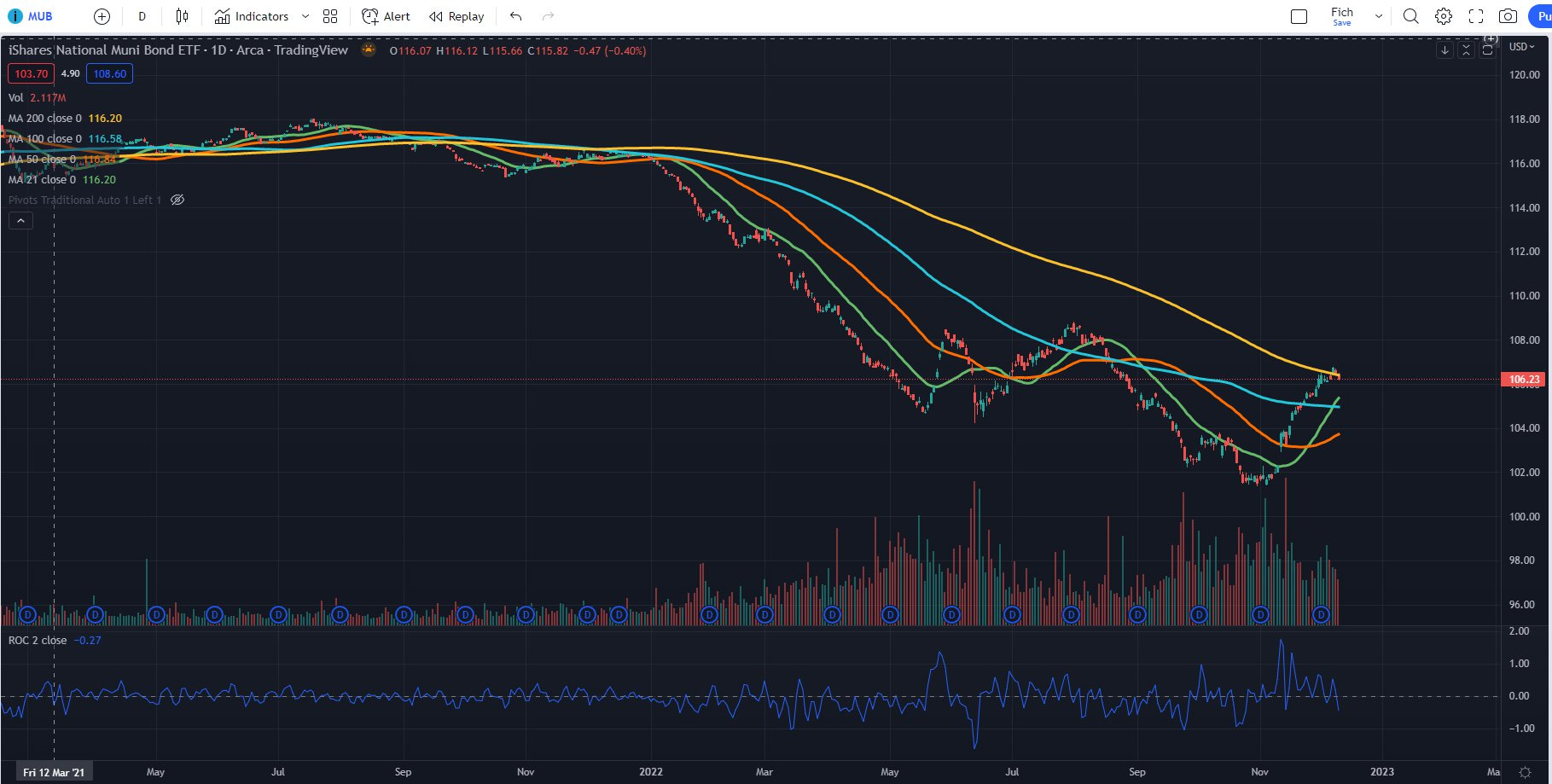Take a chart snapshot with camera icon

pos(1508,16)
